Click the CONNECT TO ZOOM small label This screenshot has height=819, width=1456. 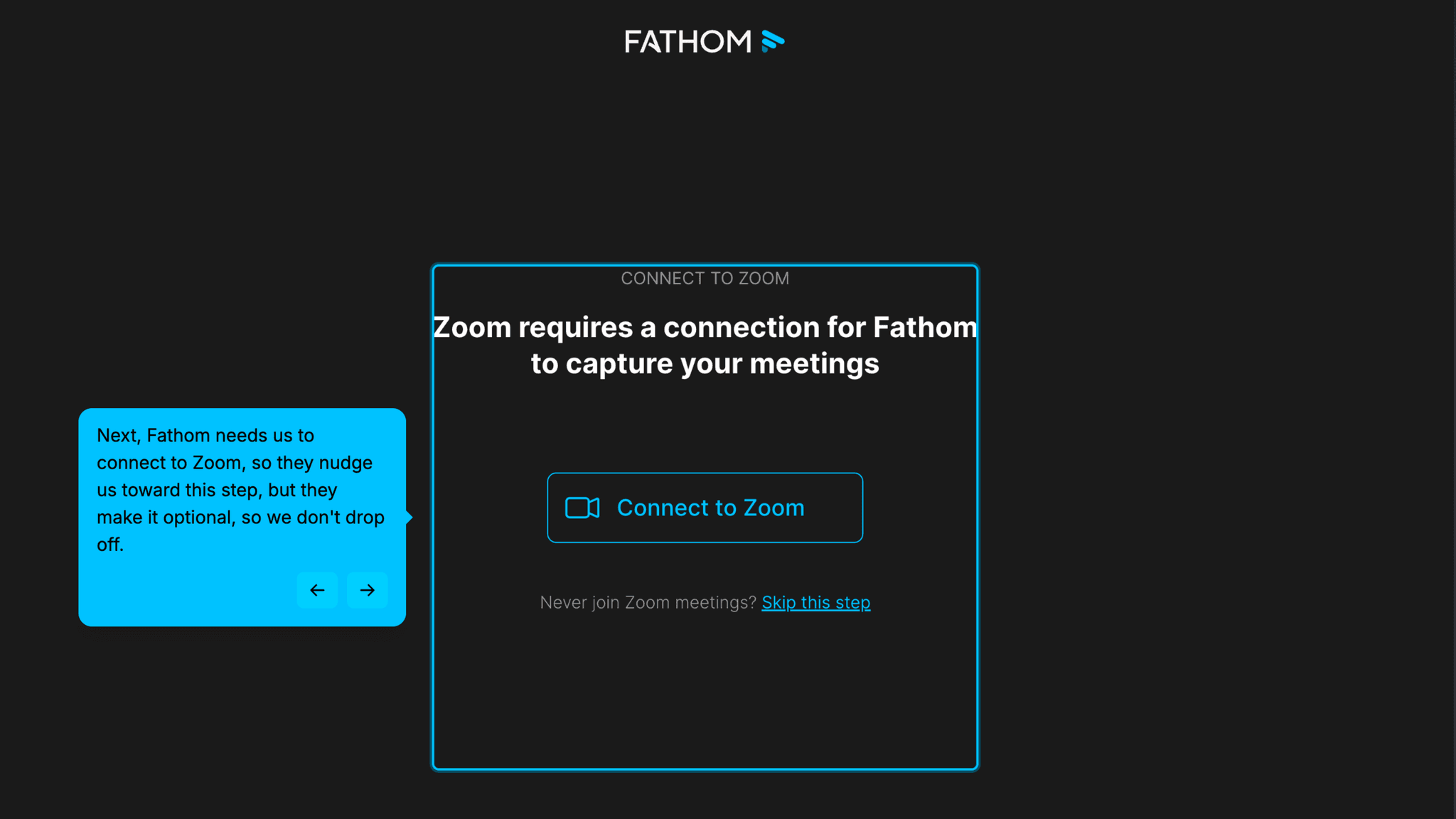(x=705, y=279)
